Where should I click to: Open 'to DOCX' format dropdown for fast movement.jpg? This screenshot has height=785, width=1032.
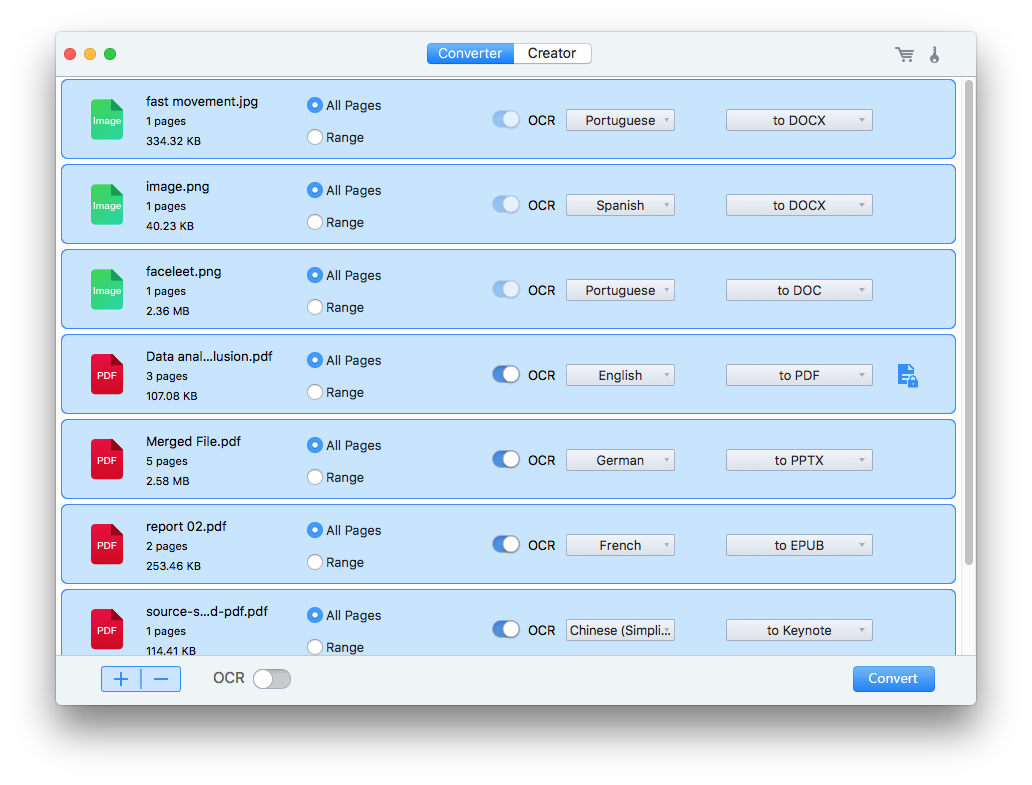(799, 120)
